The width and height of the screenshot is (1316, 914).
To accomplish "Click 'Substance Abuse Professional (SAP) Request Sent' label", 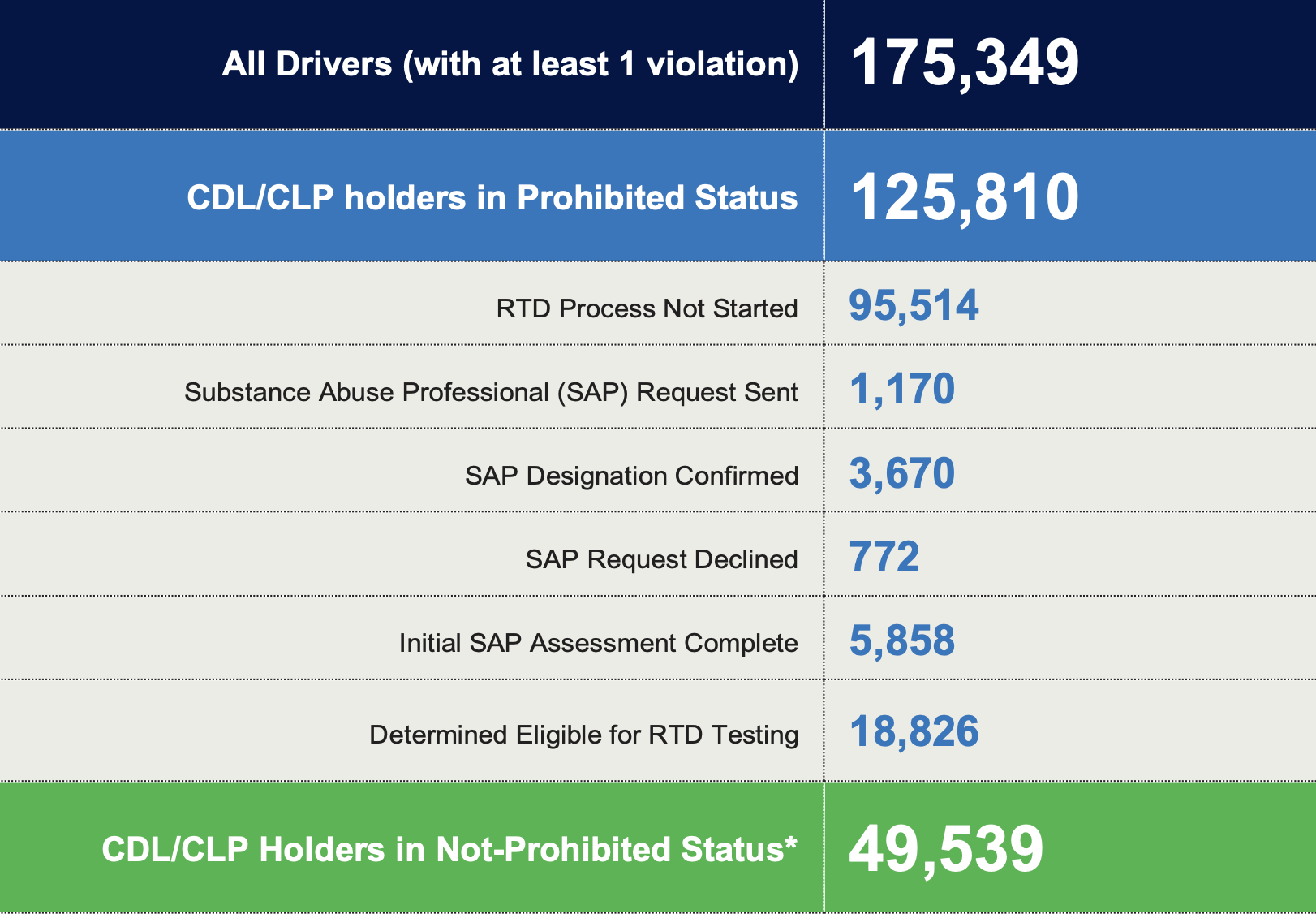I will [x=491, y=392].
